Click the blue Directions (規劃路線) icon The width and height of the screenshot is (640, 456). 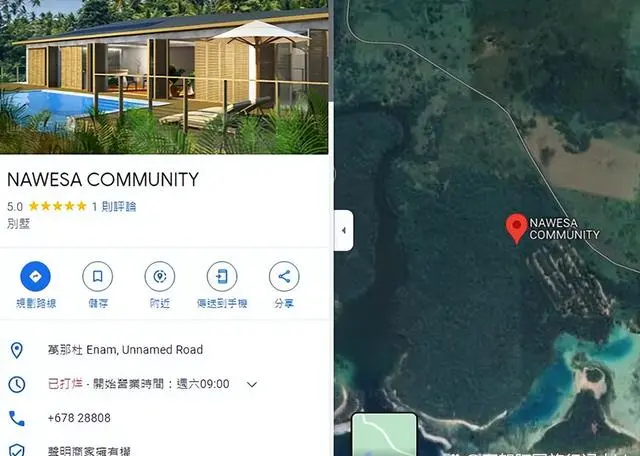(36, 276)
